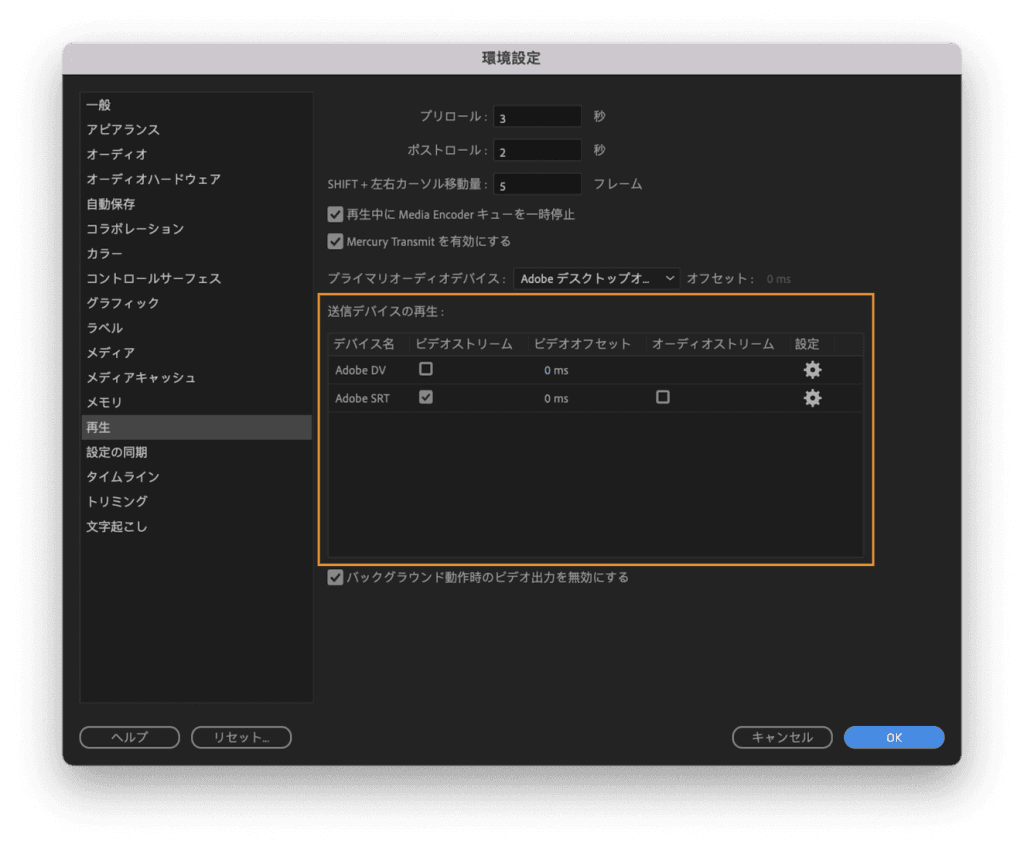Toggle Mercury Transmit を有効にする checkbox
The height and width of the screenshot is (849, 1024).
click(x=336, y=241)
